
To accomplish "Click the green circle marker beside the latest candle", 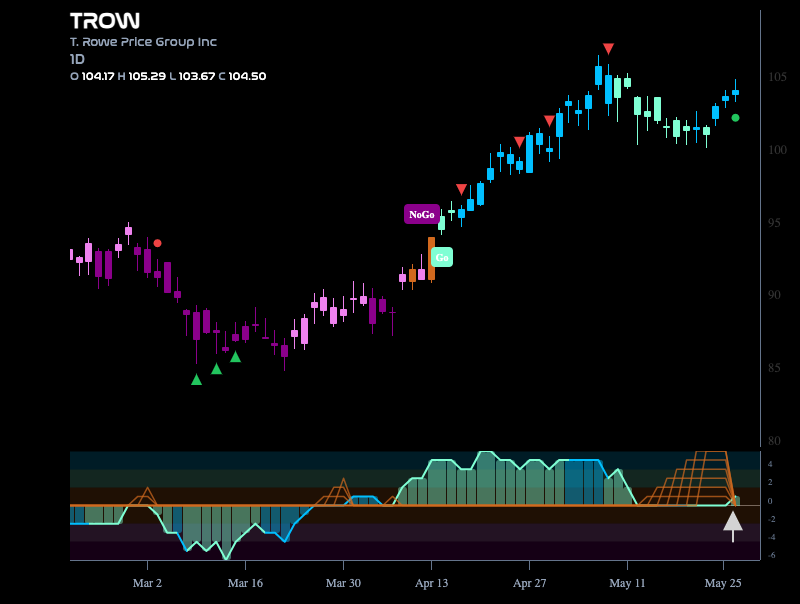I will pyautogui.click(x=735, y=118).
